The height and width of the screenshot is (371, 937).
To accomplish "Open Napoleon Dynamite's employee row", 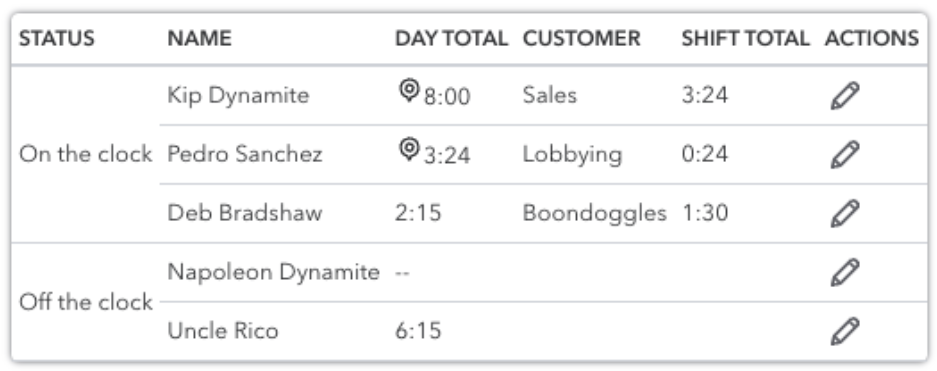I will coord(274,272).
